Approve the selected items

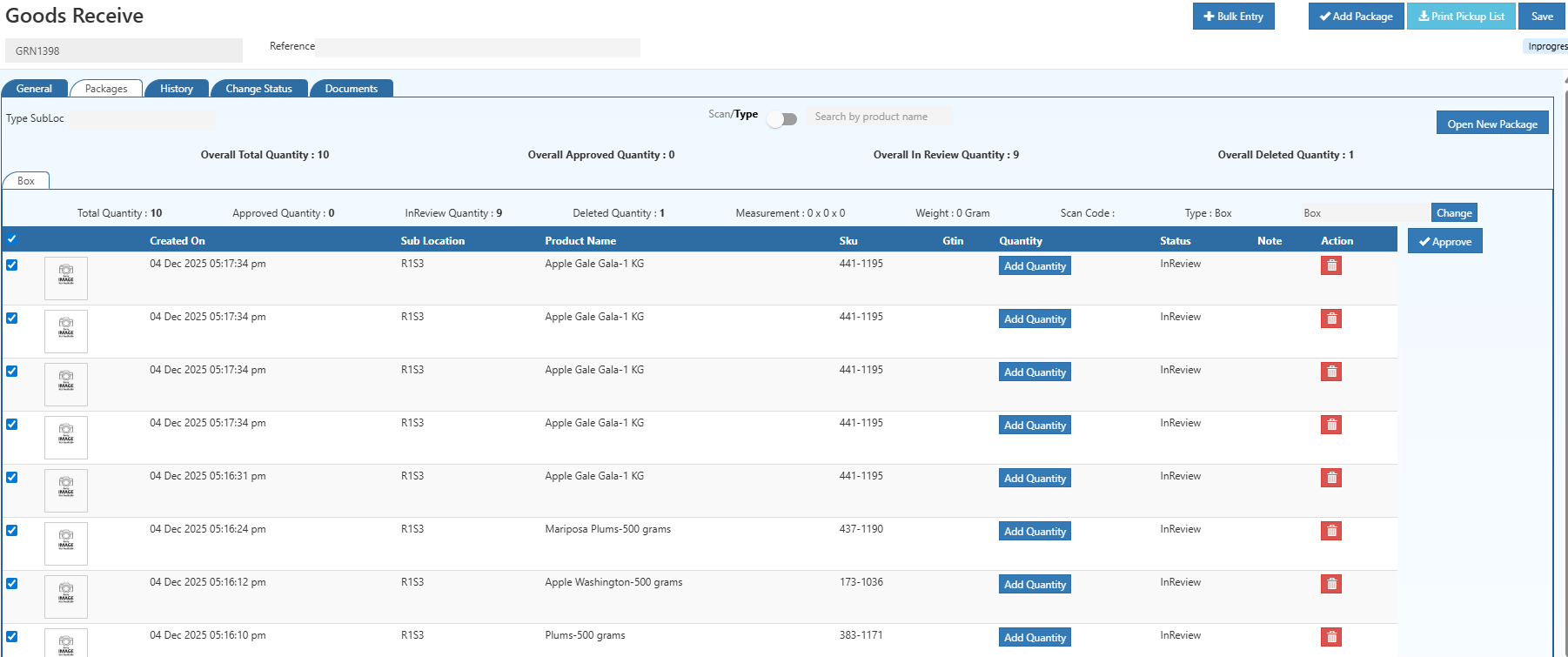point(1445,242)
